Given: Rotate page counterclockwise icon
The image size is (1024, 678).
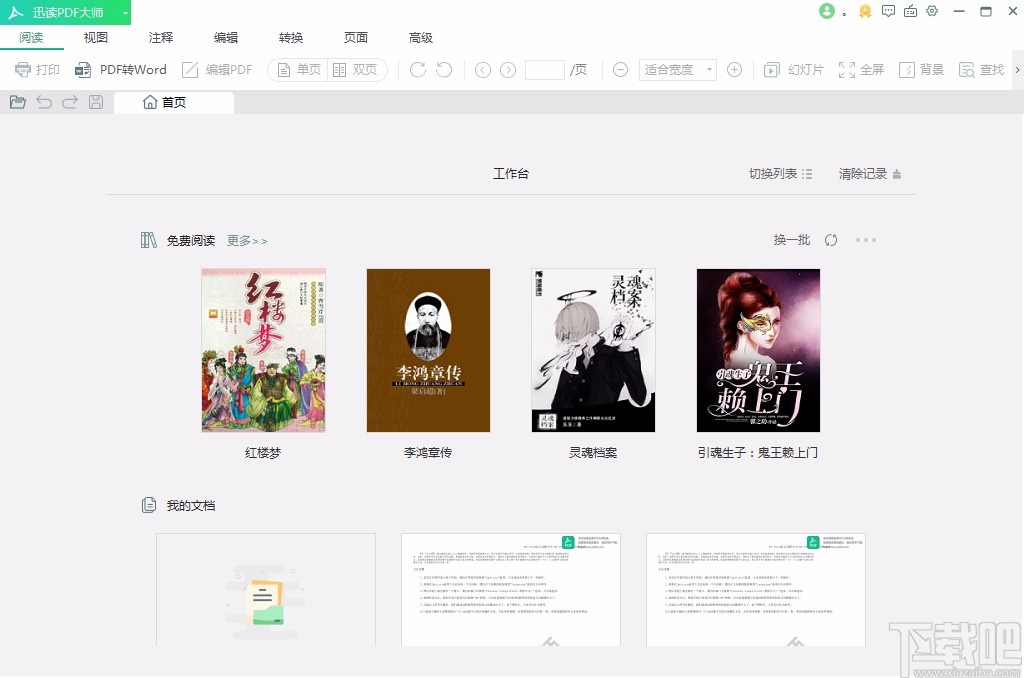Looking at the screenshot, I should (x=444, y=69).
